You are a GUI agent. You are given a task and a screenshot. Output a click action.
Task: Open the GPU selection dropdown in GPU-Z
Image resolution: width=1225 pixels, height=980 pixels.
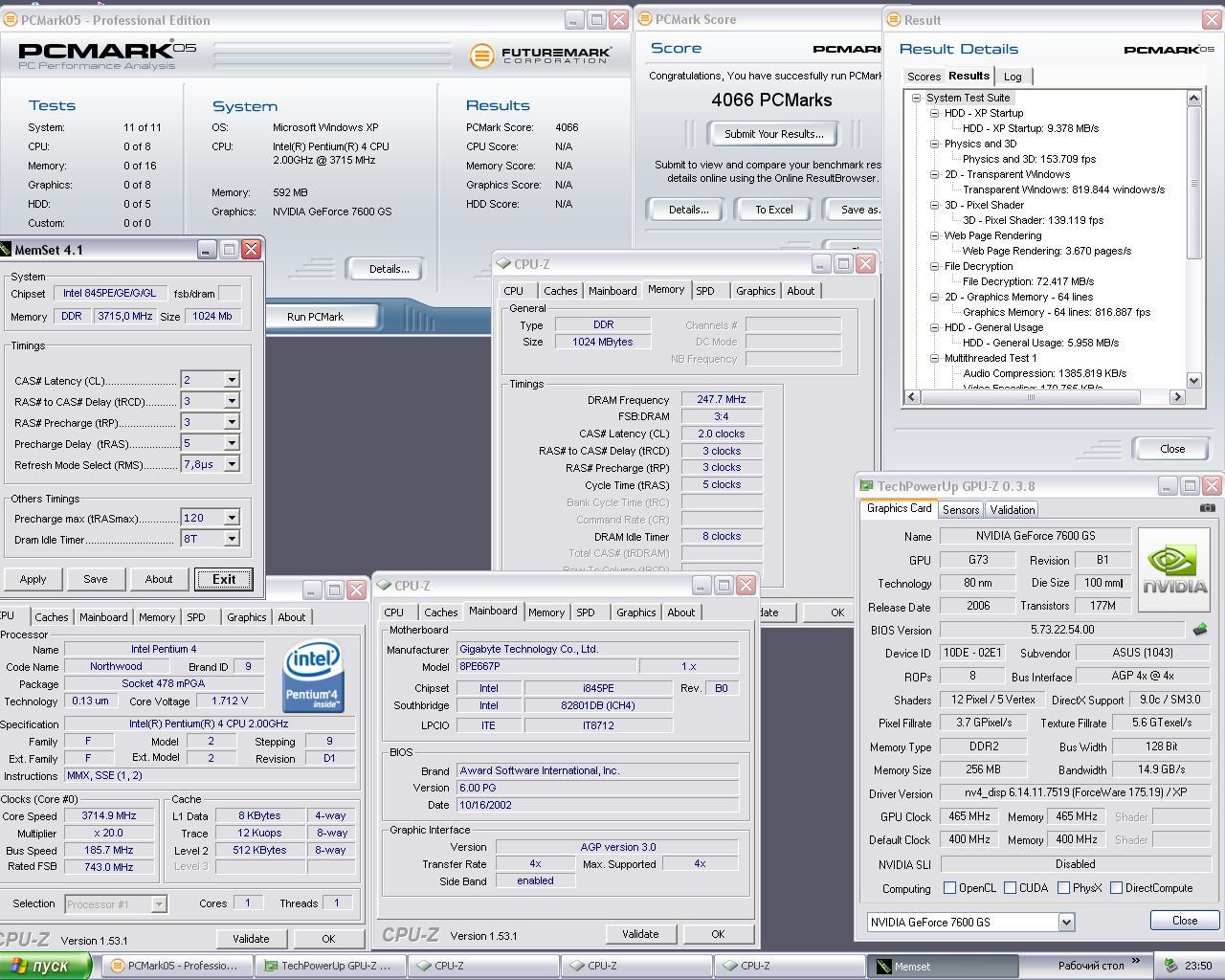pos(1066,922)
